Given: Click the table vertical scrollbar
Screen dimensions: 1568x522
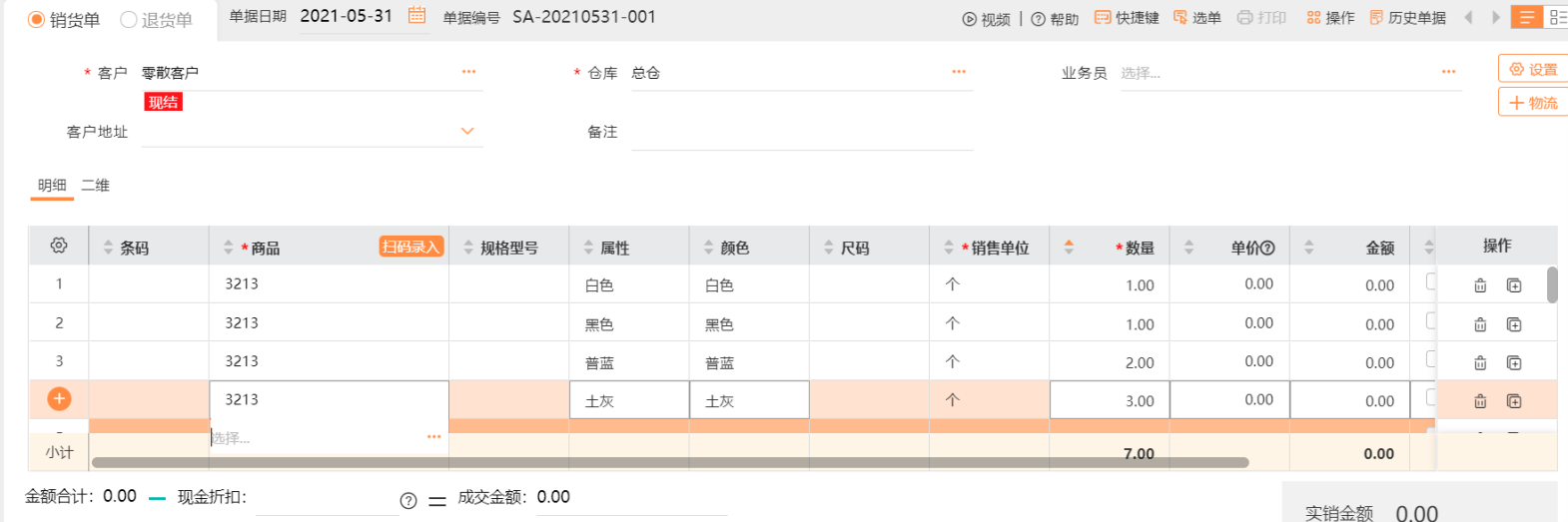Looking at the screenshot, I should (1552, 284).
